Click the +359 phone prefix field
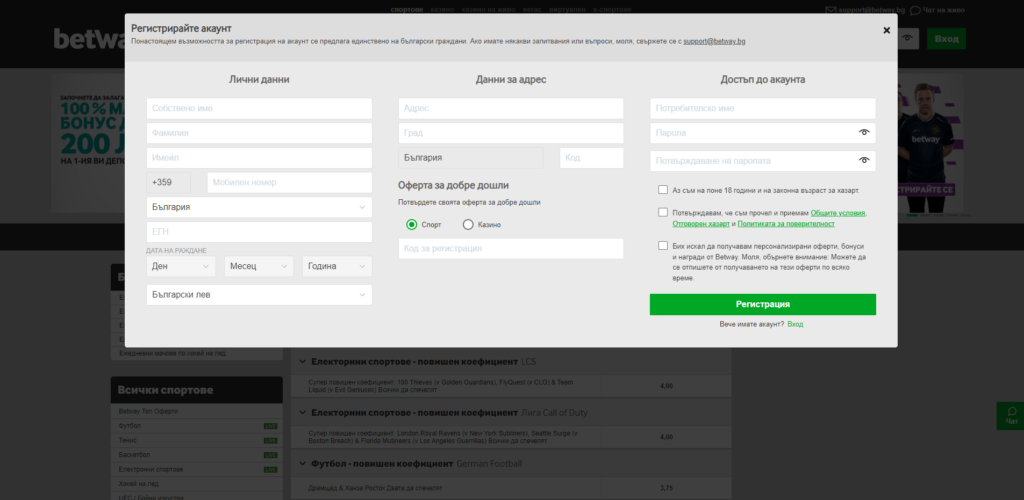Image resolution: width=1024 pixels, height=500 pixels. (x=168, y=183)
